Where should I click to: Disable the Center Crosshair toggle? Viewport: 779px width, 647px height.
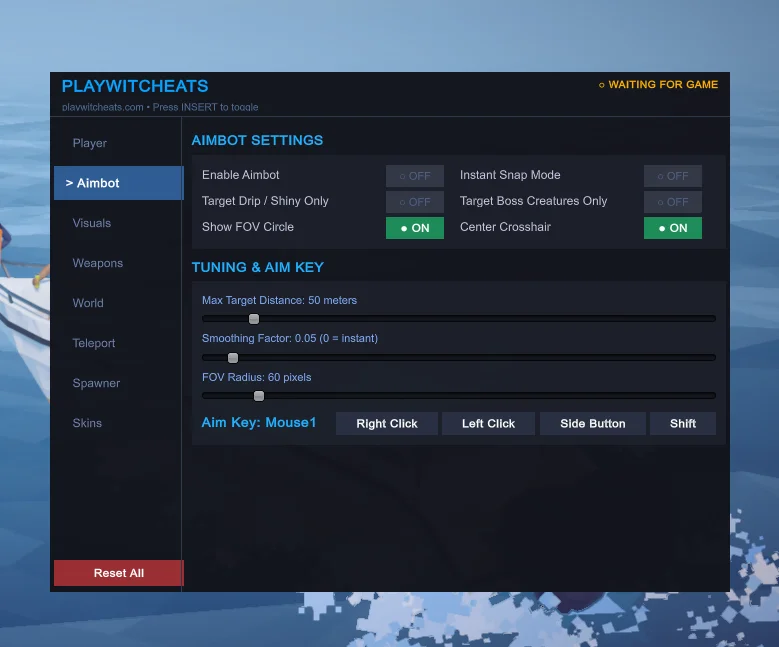point(673,228)
